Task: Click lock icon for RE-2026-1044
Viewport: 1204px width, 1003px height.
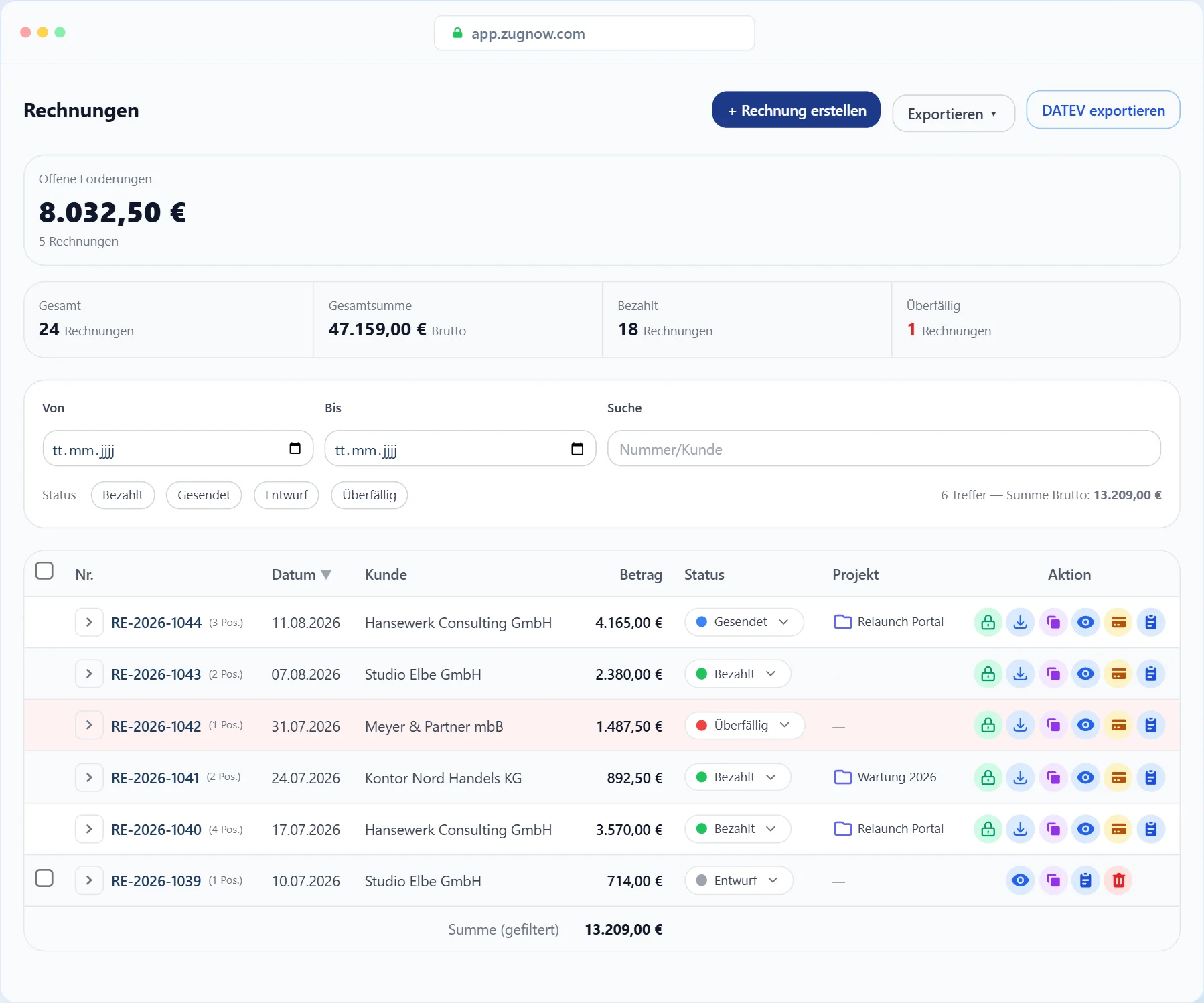Action: pos(988,623)
